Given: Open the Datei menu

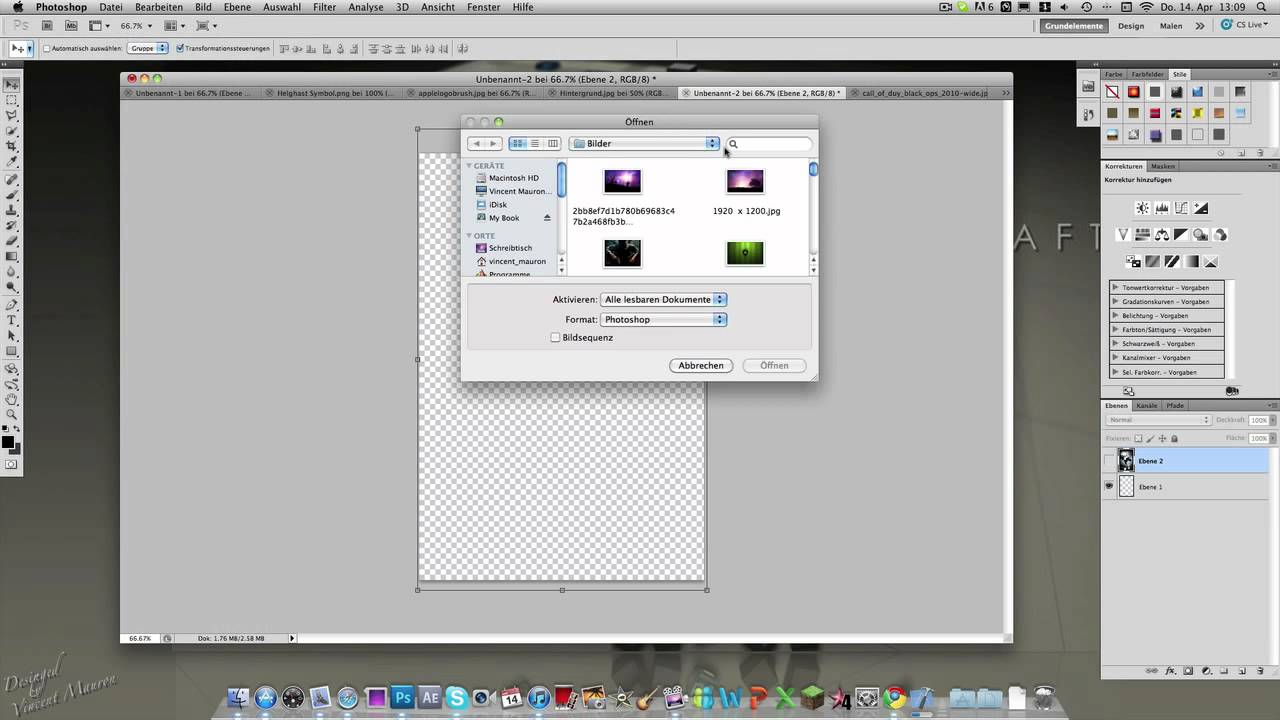Looking at the screenshot, I should click(111, 7).
